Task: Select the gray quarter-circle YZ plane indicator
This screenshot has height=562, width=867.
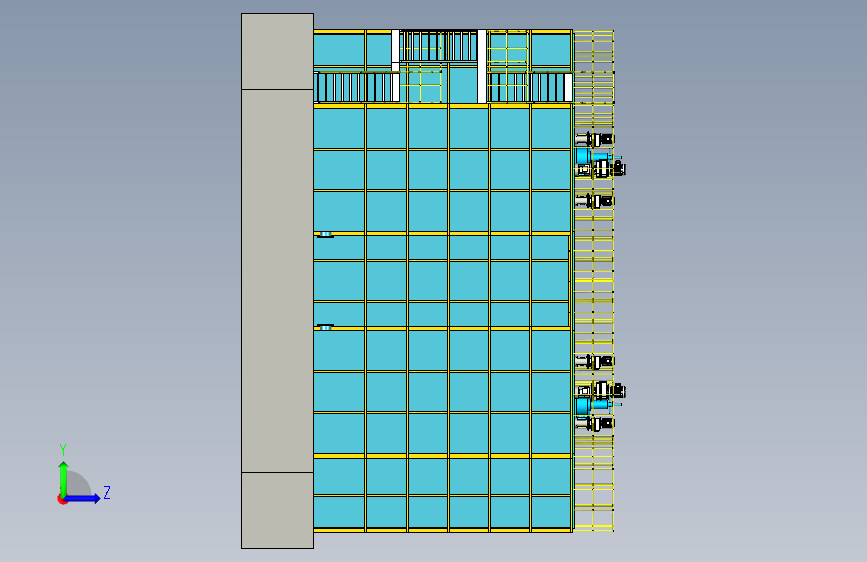Action: [x=77, y=484]
